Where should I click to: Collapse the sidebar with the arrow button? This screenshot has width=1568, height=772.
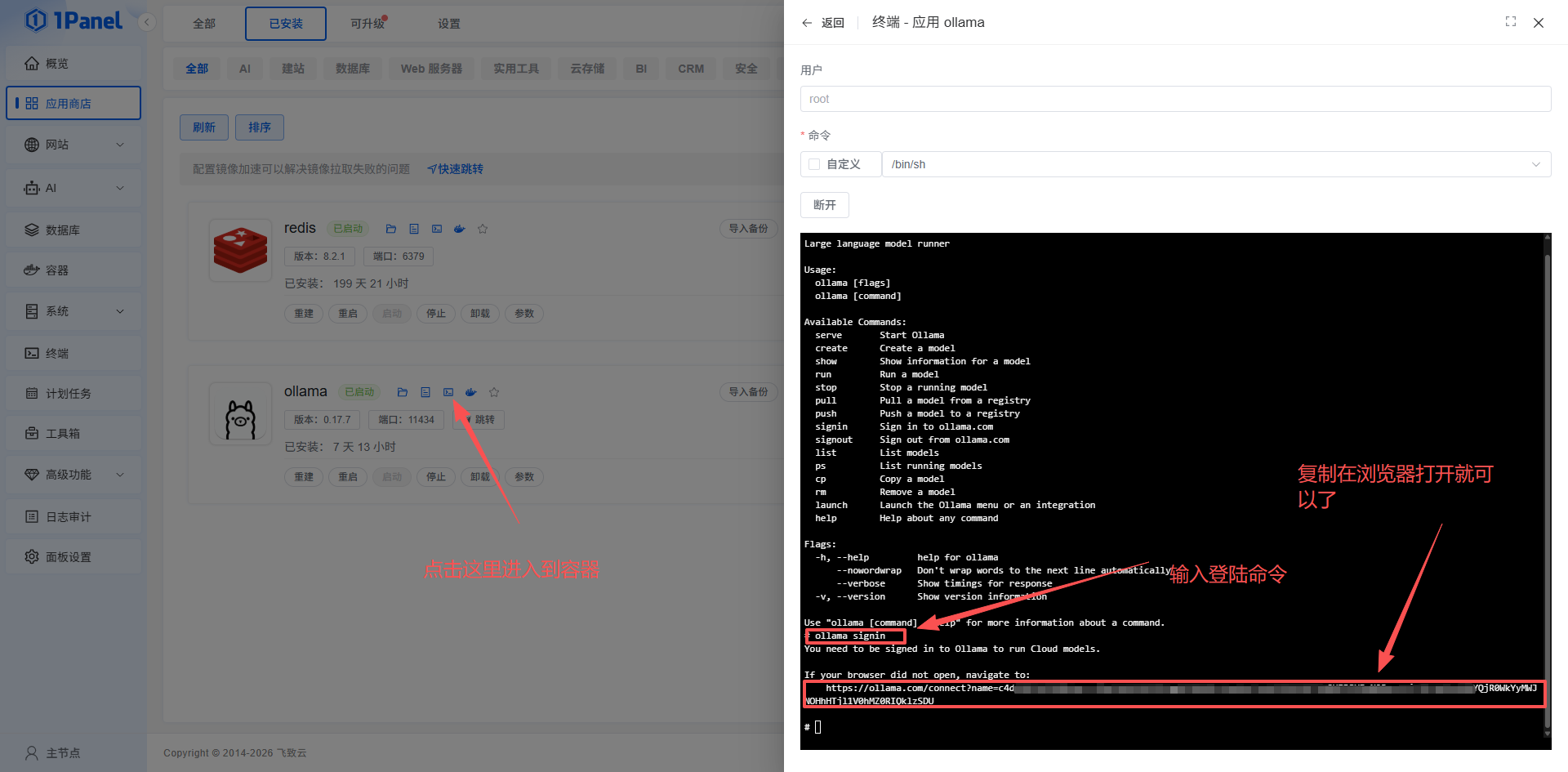pos(147,22)
